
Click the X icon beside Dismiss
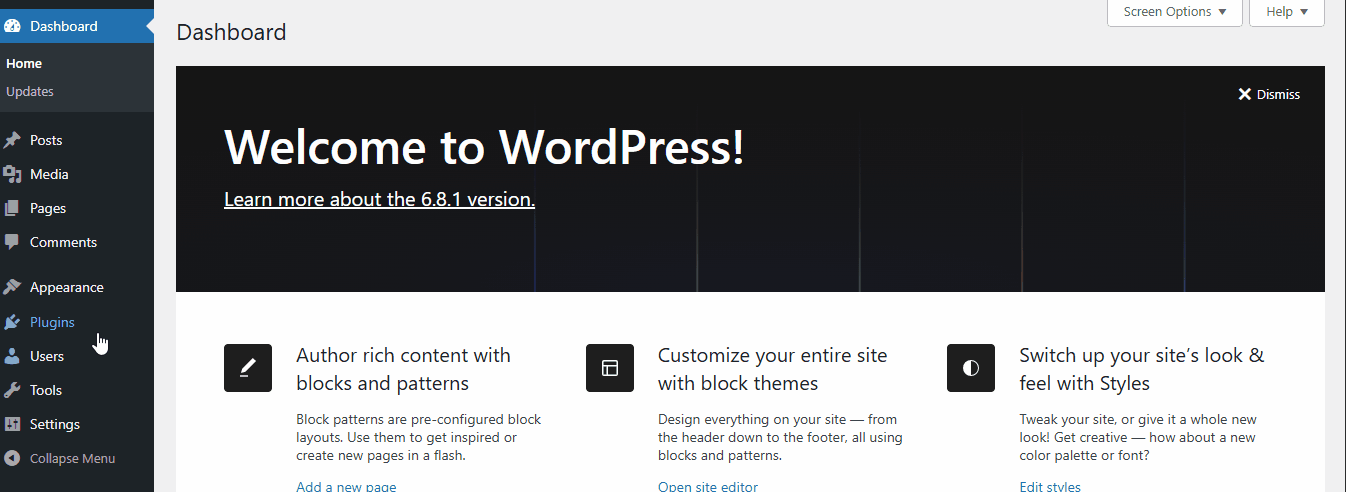coord(1245,94)
